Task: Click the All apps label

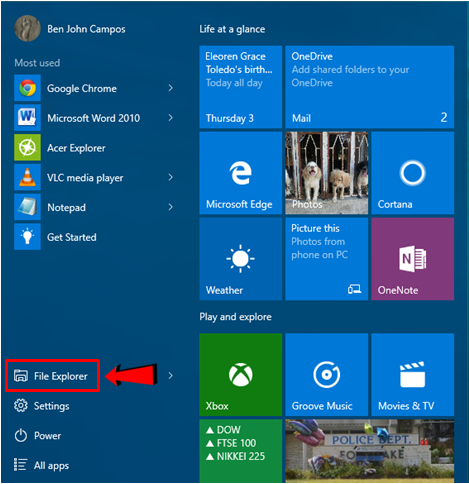Action: pyautogui.click(x=52, y=466)
